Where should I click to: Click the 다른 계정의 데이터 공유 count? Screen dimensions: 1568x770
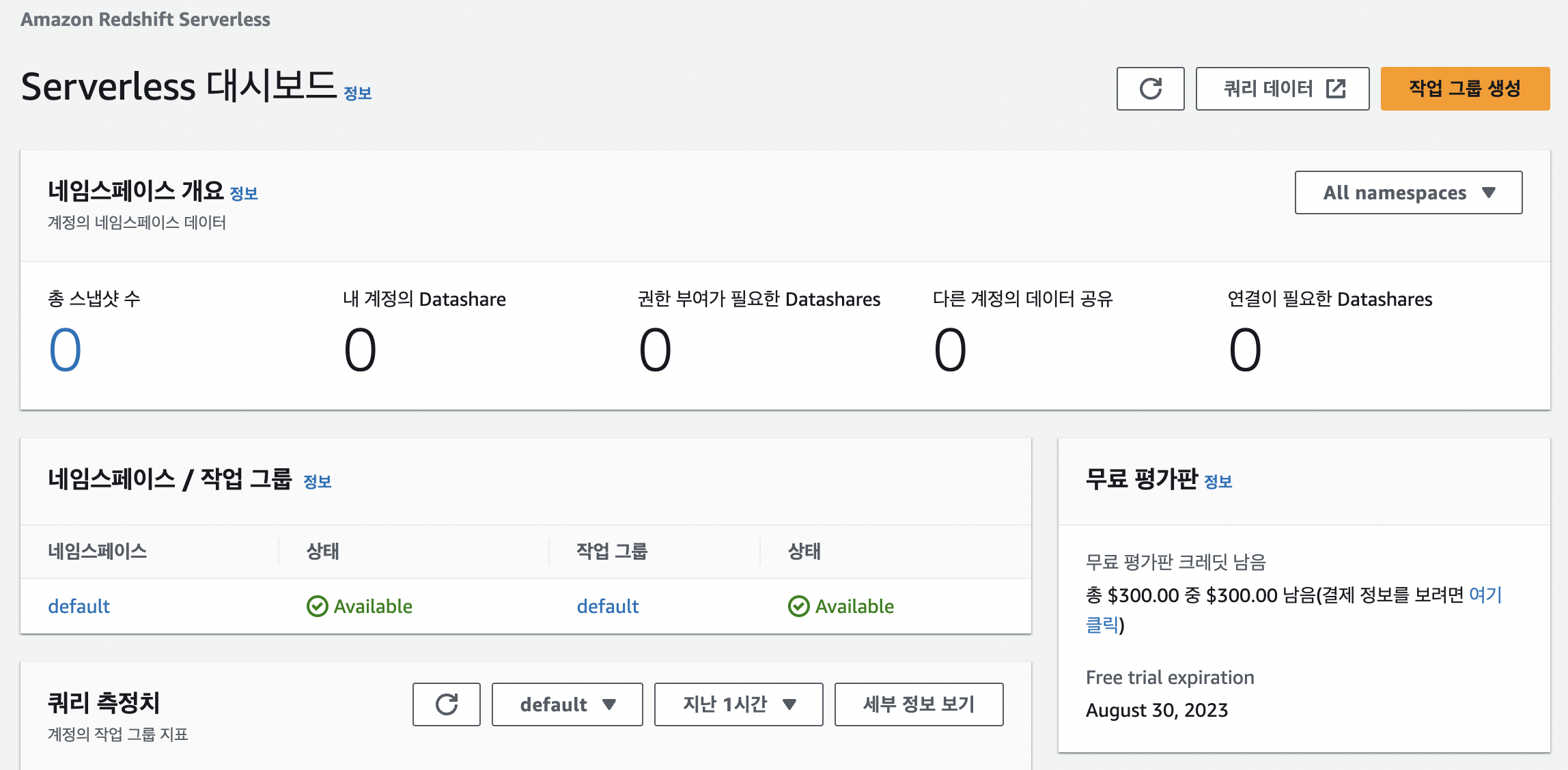pos(950,350)
